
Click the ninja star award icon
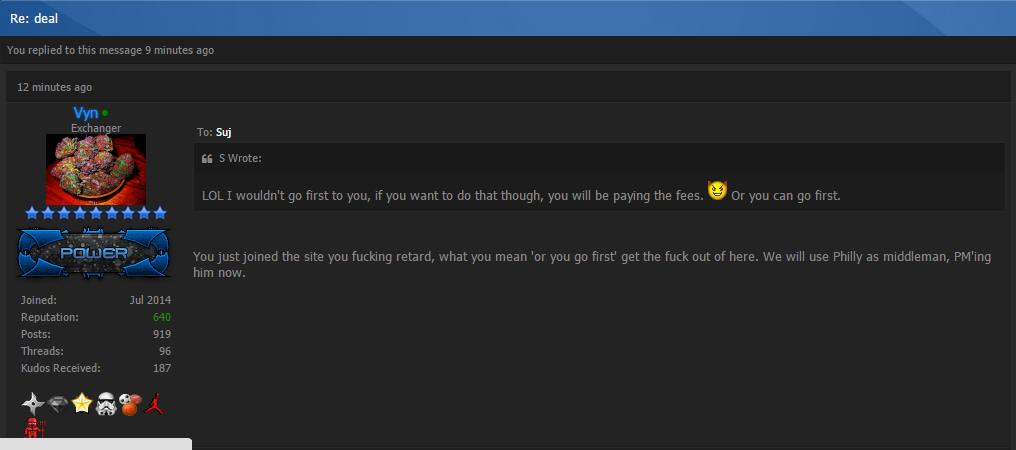point(33,405)
